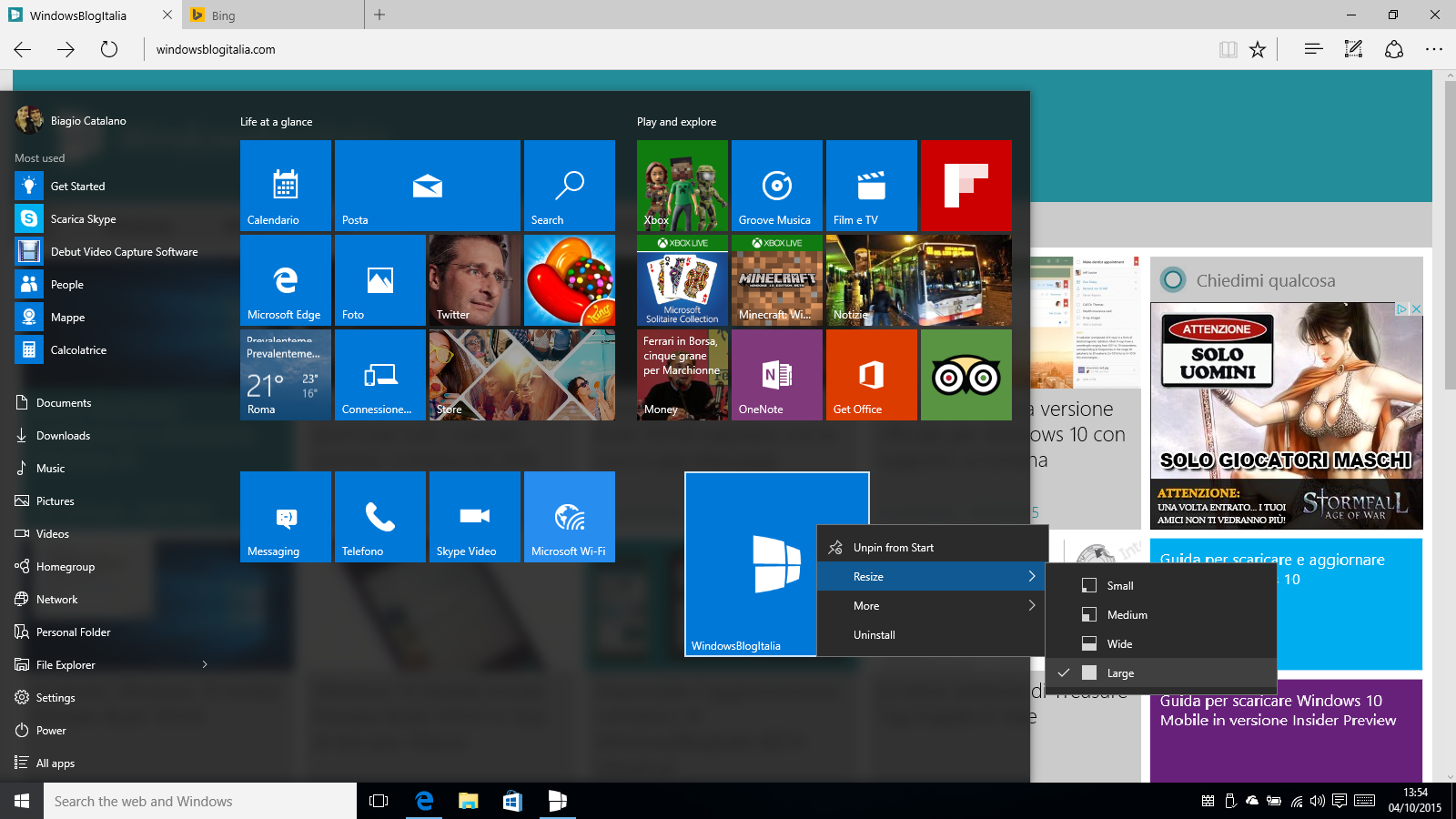Open the Edge Hub panel
Image resolution: width=1456 pixels, height=819 pixels.
(1313, 49)
